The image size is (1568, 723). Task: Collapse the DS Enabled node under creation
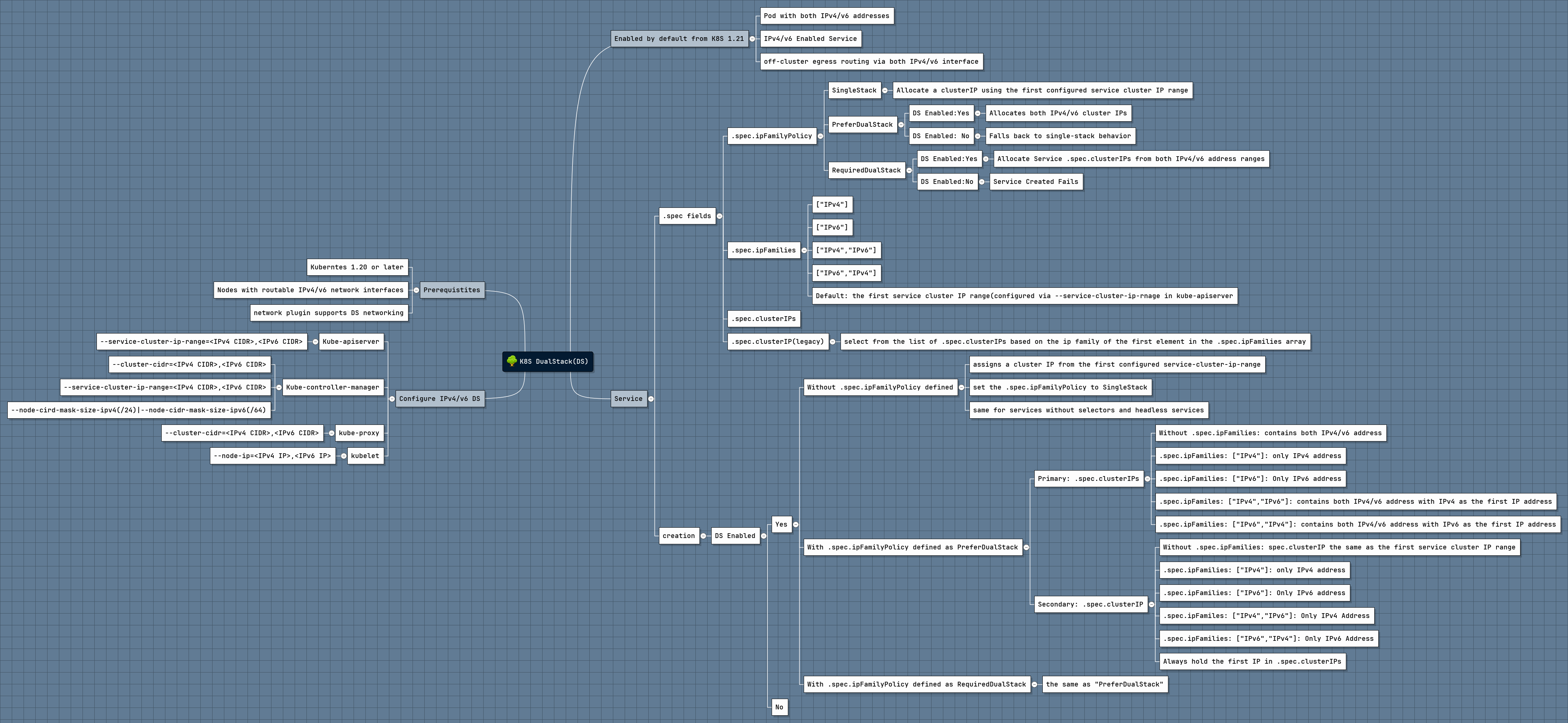(764, 536)
